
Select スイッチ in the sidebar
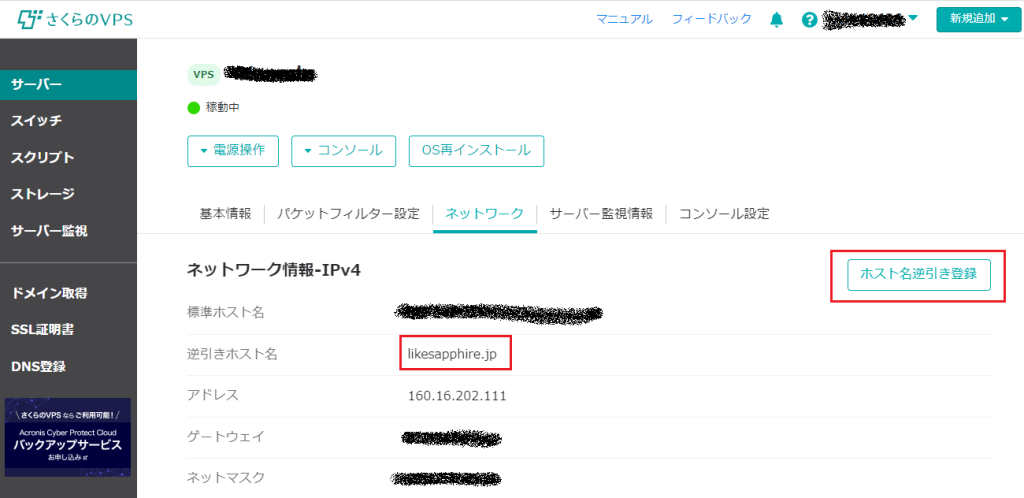pyautogui.click(x=36, y=121)
